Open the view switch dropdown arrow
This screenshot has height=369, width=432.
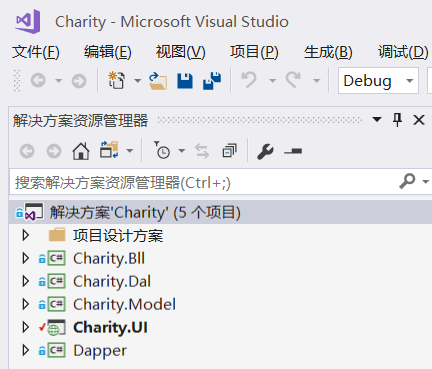[x=130, y=151]
